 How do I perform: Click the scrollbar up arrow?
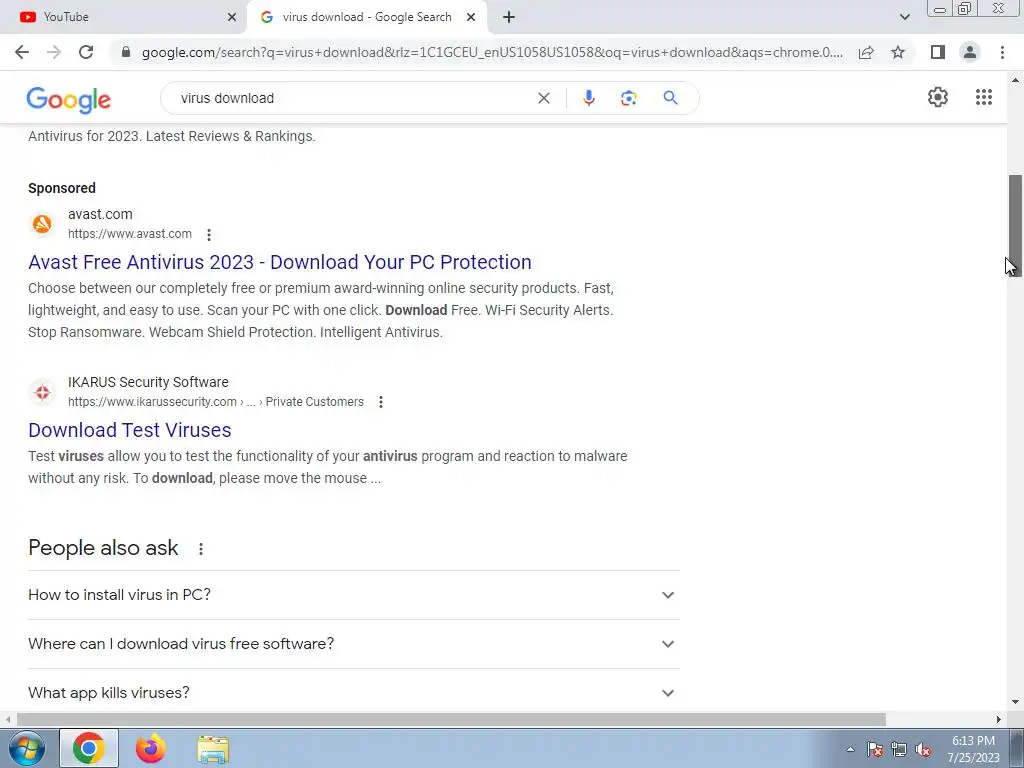click(x=1015, y=80)
